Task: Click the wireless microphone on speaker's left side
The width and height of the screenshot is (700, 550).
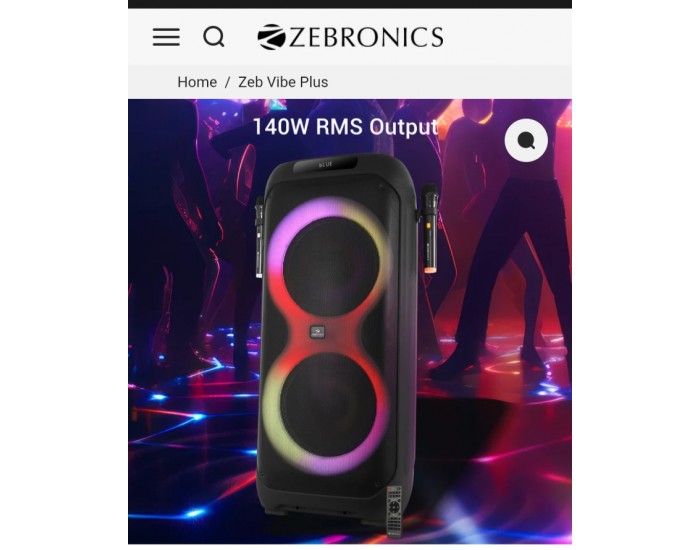Action: pyautogui.click(x=259, y=238)
